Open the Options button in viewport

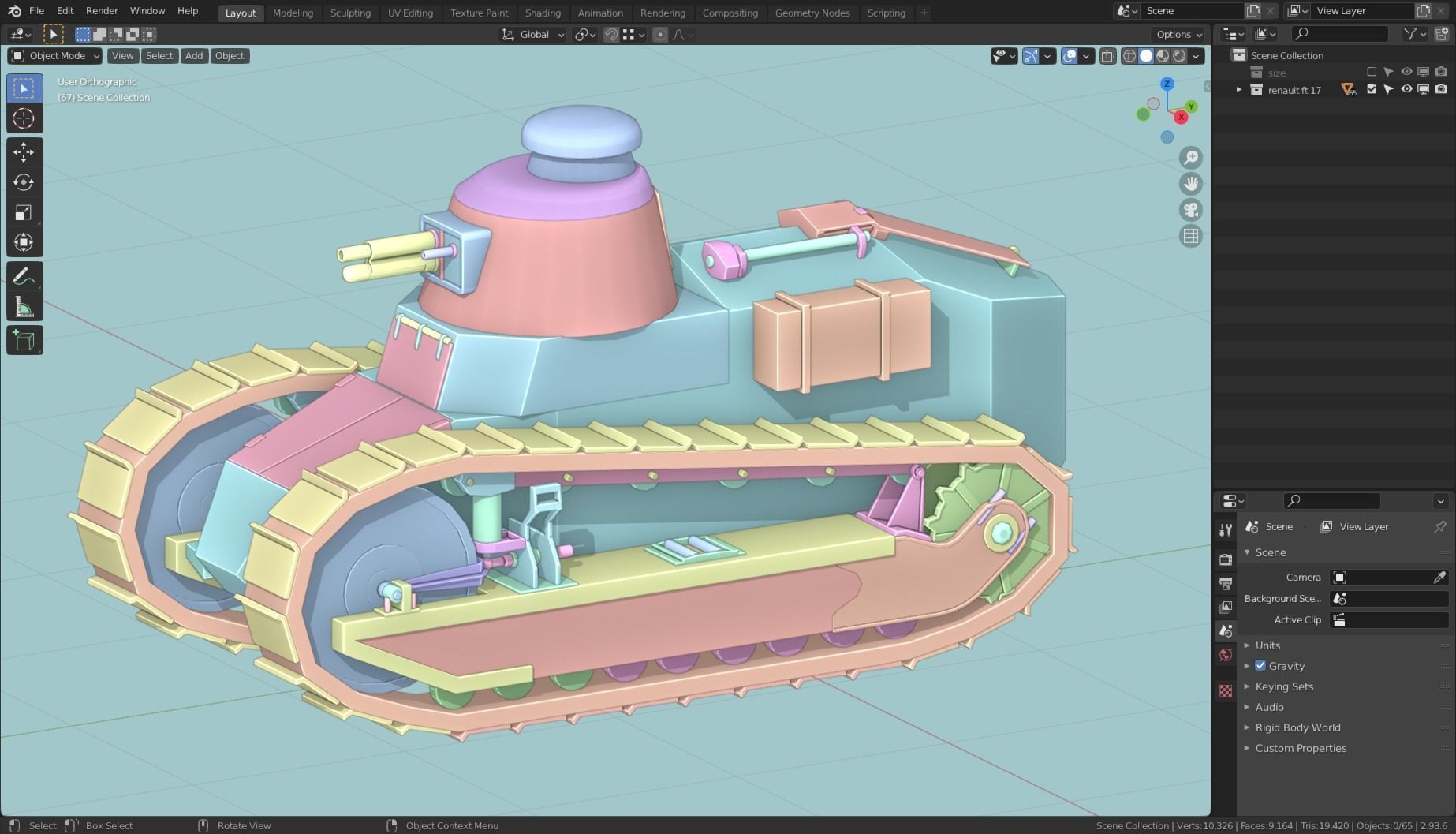(1178, 35)
